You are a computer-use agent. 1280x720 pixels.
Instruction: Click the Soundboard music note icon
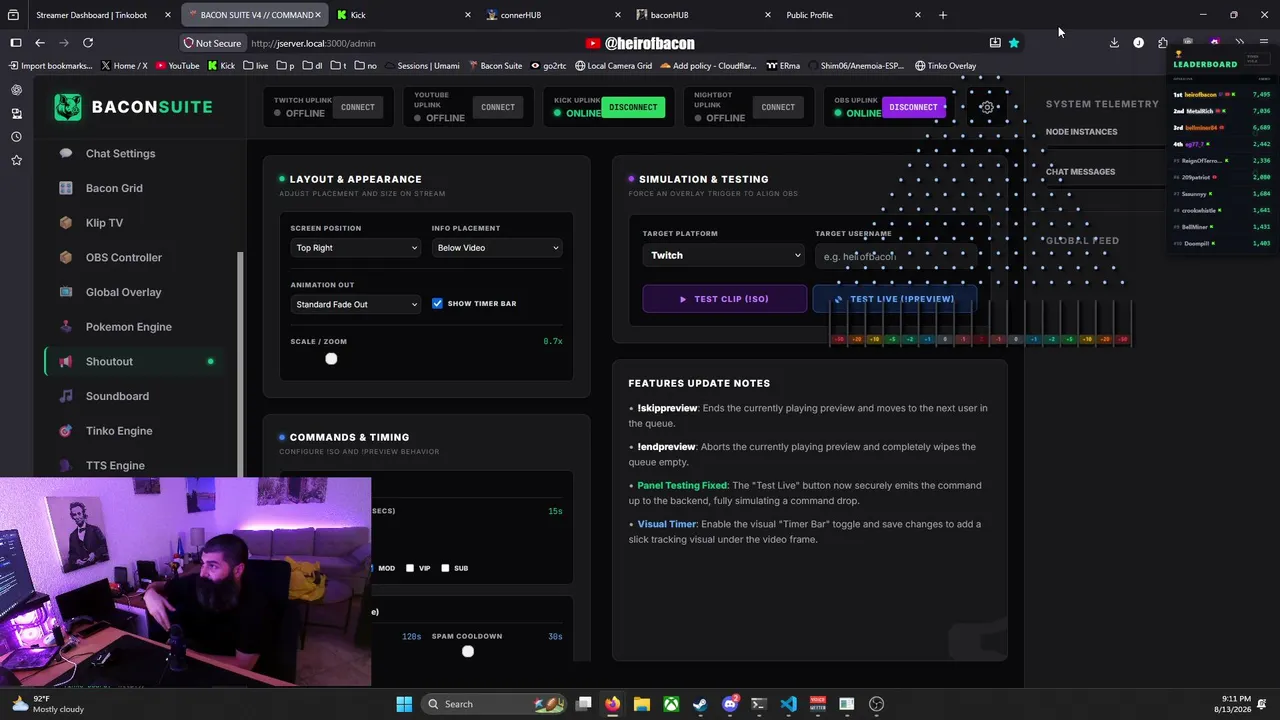(x=66, y=396)
